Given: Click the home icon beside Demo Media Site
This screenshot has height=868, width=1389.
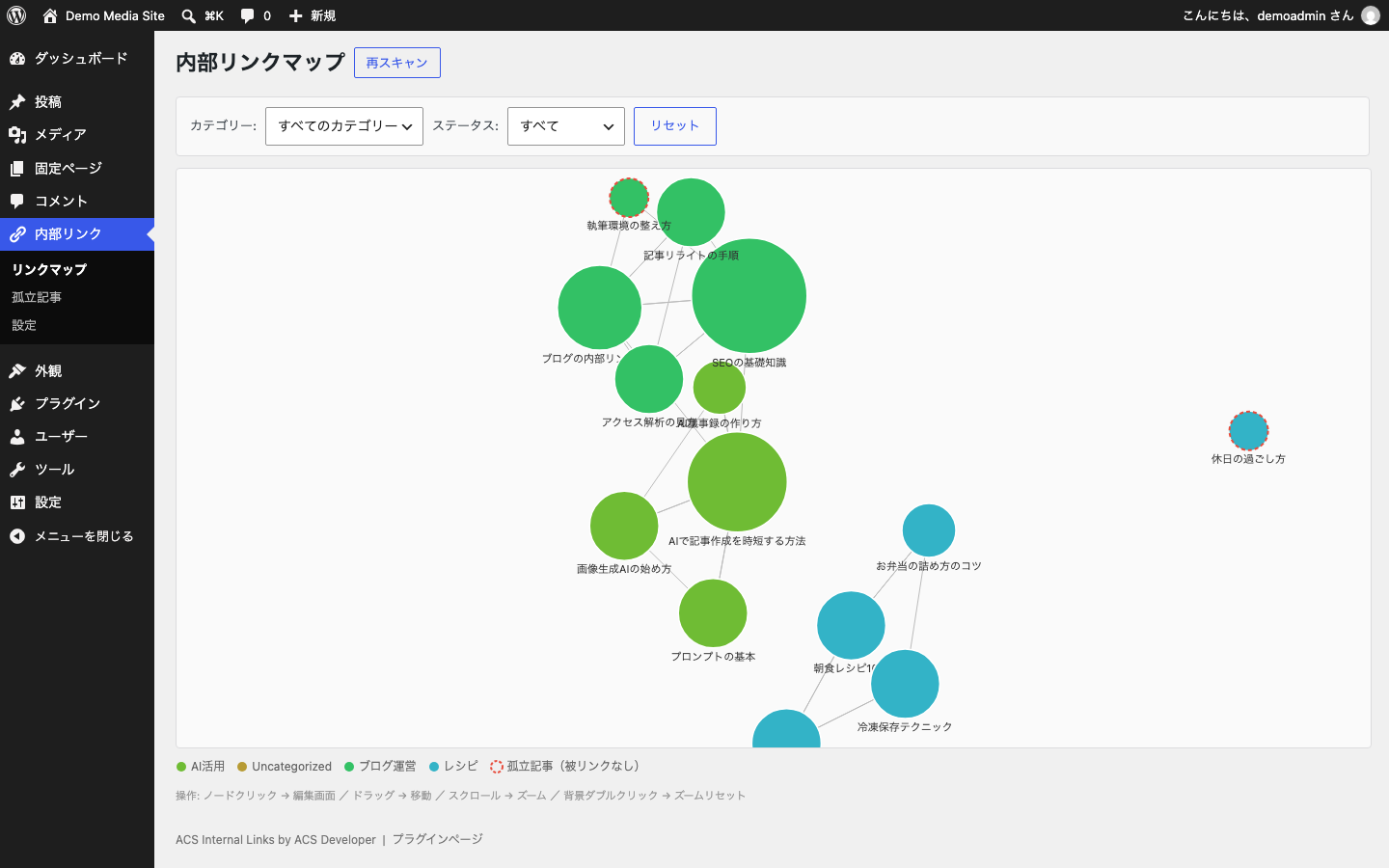Looking at the screenshot, I should coord(50,15).
